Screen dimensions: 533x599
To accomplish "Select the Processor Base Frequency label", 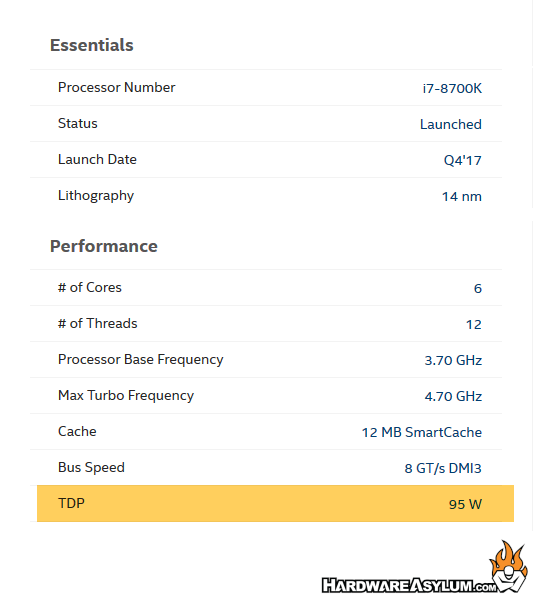I will tap(141, 359).
